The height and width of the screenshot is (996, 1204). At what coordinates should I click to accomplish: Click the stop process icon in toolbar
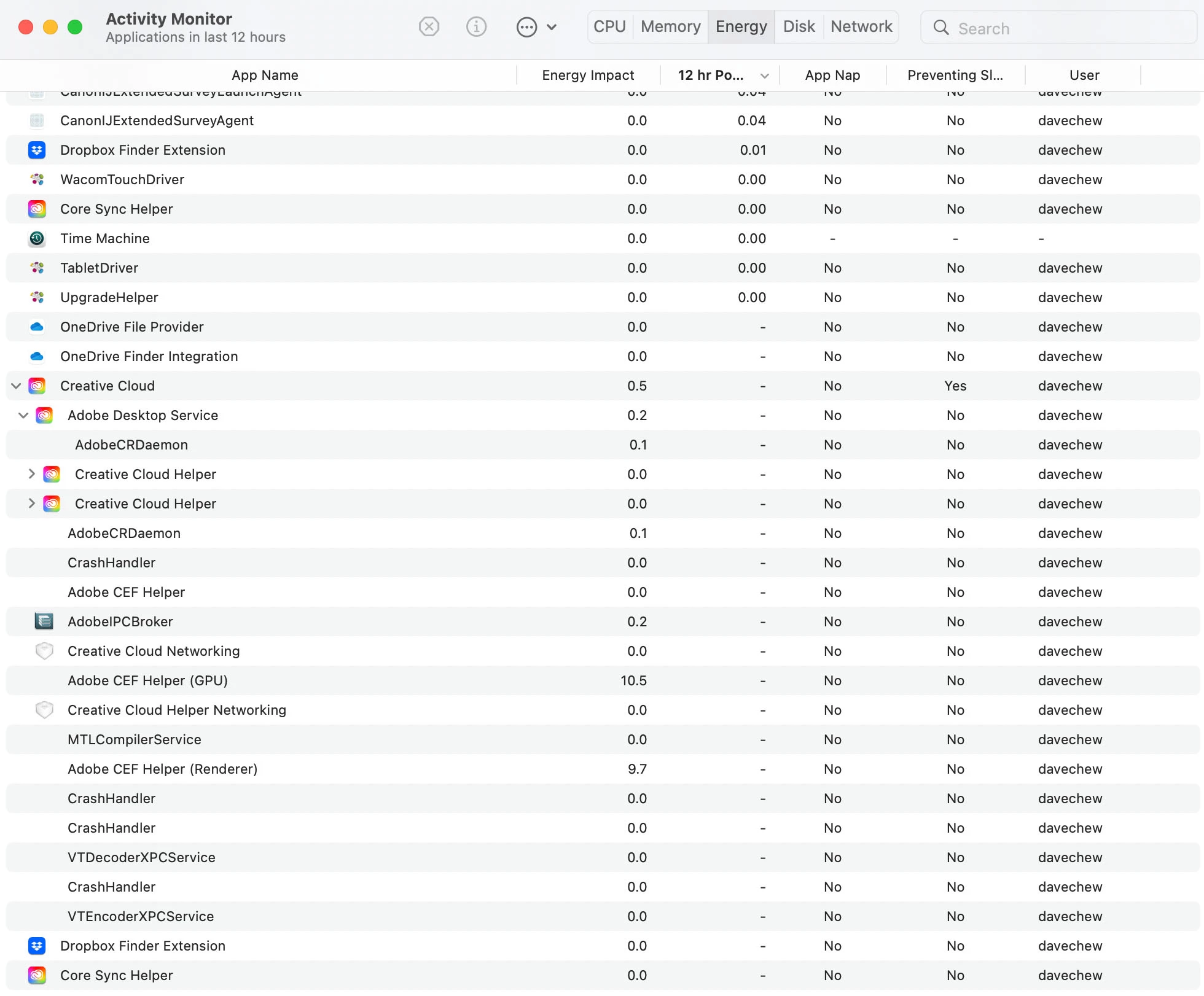429,27
